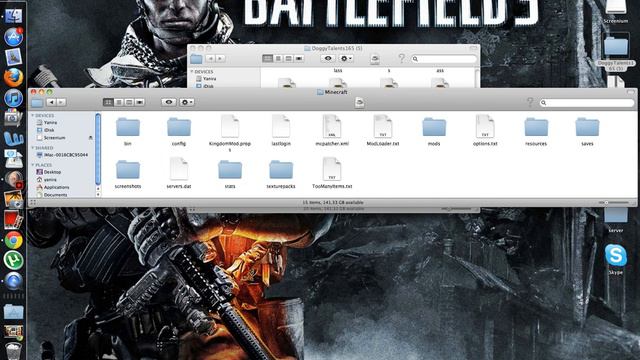
Task: Launch Google Chrome from the Dock
Action: 13,240
